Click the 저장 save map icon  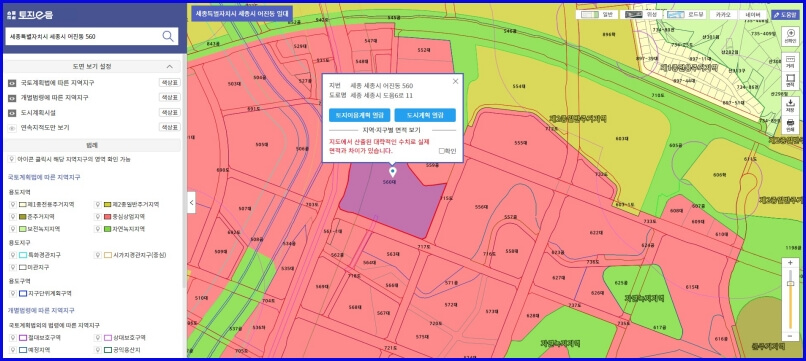(790, 106)
